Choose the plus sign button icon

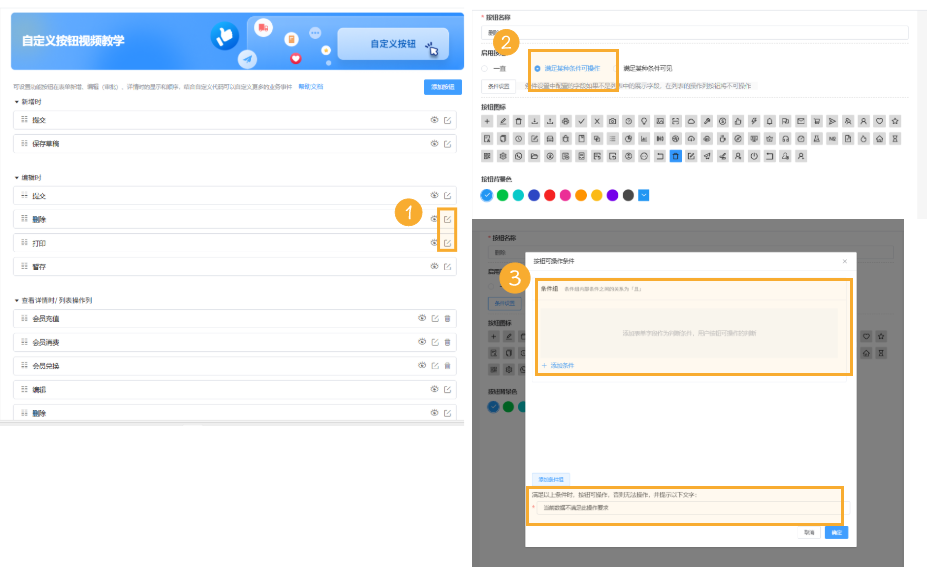[x=487, y=121]
